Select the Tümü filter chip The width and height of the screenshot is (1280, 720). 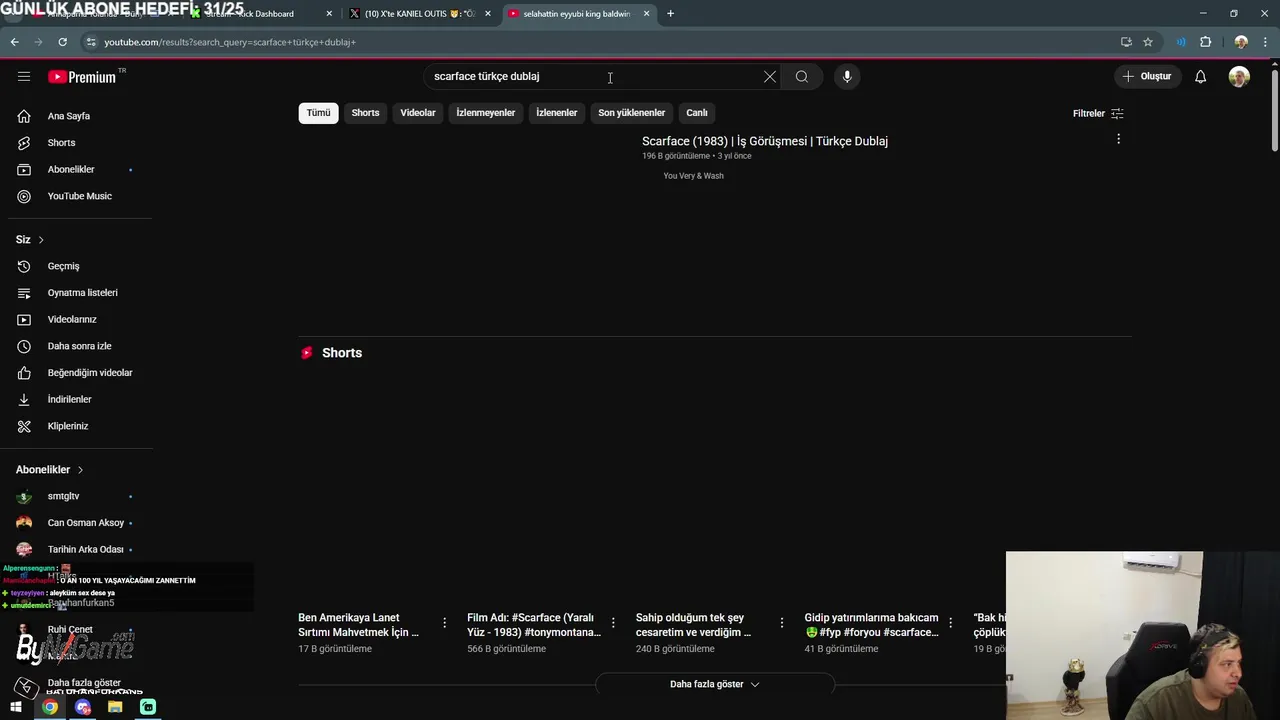(318, 113)
